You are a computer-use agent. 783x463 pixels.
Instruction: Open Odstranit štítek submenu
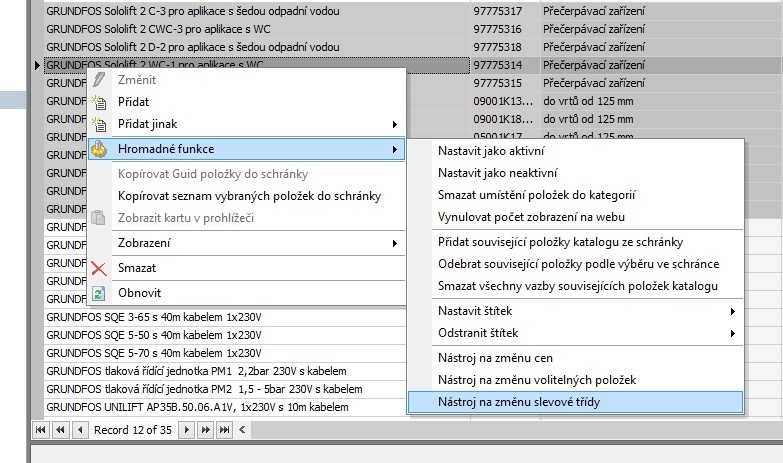[576, 333]
